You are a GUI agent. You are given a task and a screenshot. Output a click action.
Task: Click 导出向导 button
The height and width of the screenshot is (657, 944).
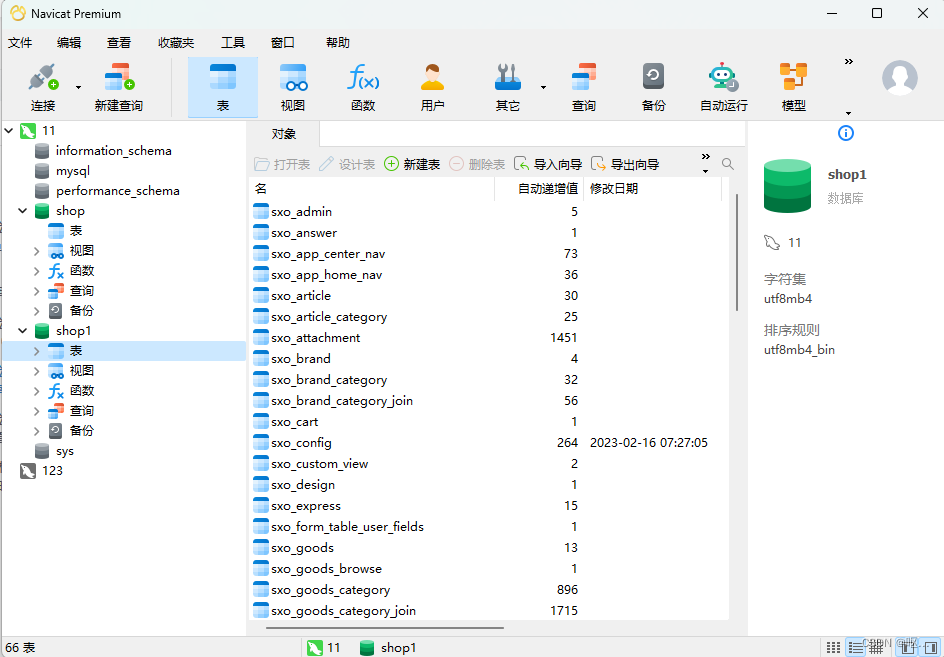626,164
